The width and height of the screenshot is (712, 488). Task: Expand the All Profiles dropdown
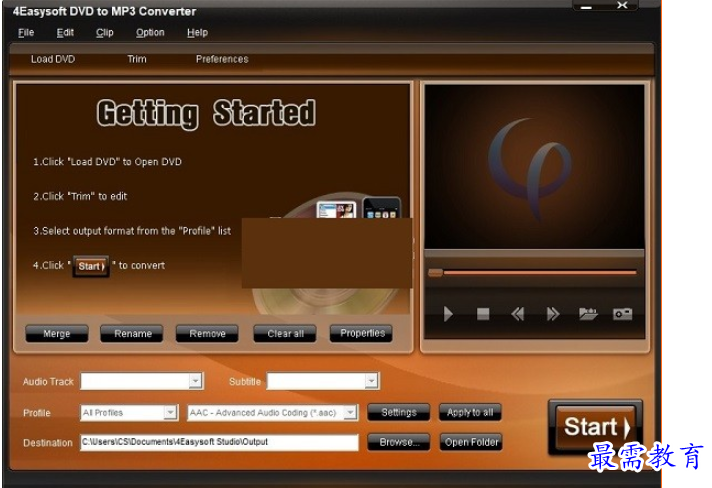point(170,412)
